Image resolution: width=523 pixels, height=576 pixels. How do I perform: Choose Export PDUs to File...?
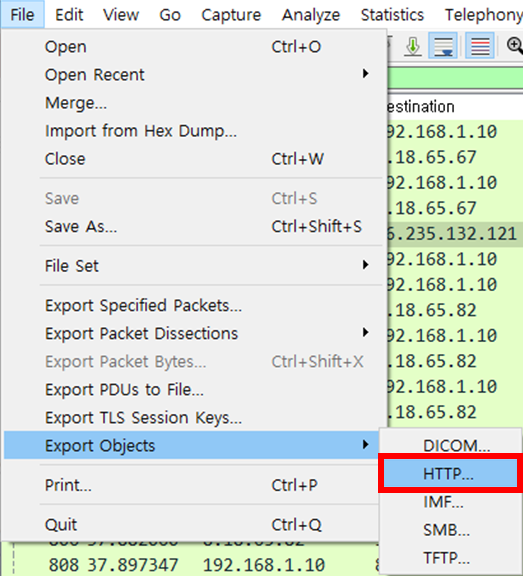193,389
